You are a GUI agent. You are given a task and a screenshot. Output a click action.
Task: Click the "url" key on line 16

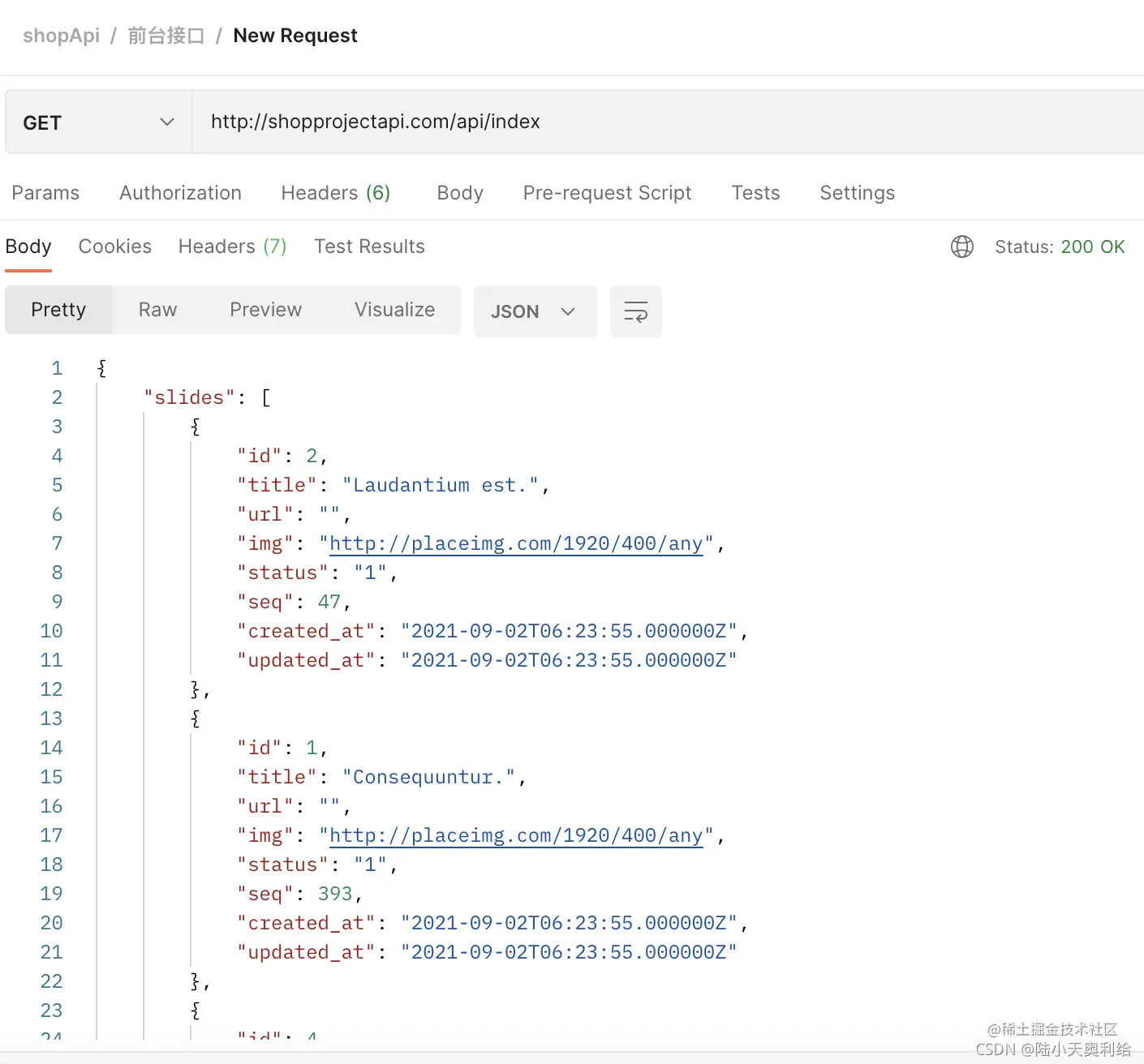[265, 806]
